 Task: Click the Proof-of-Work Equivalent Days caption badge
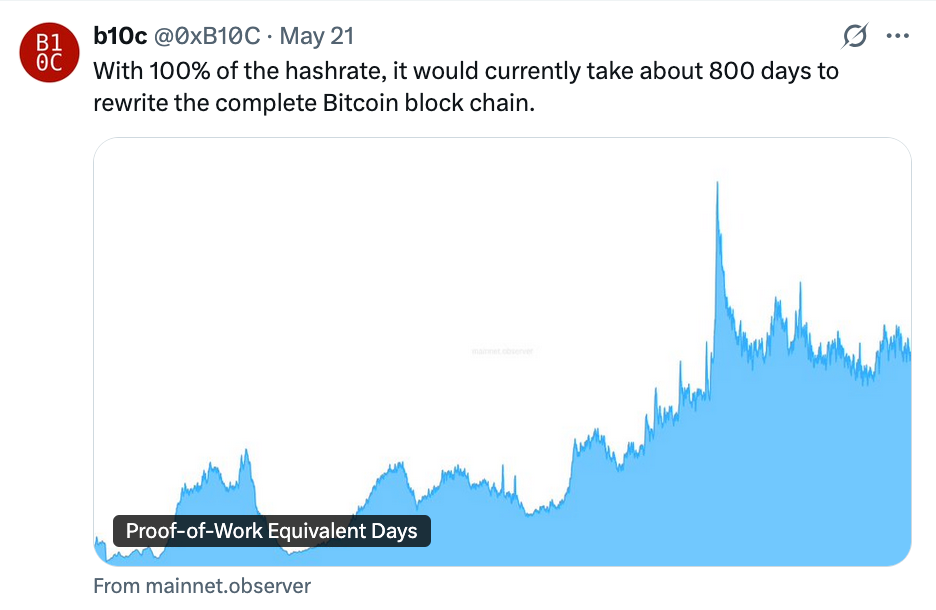click(272, 531)
